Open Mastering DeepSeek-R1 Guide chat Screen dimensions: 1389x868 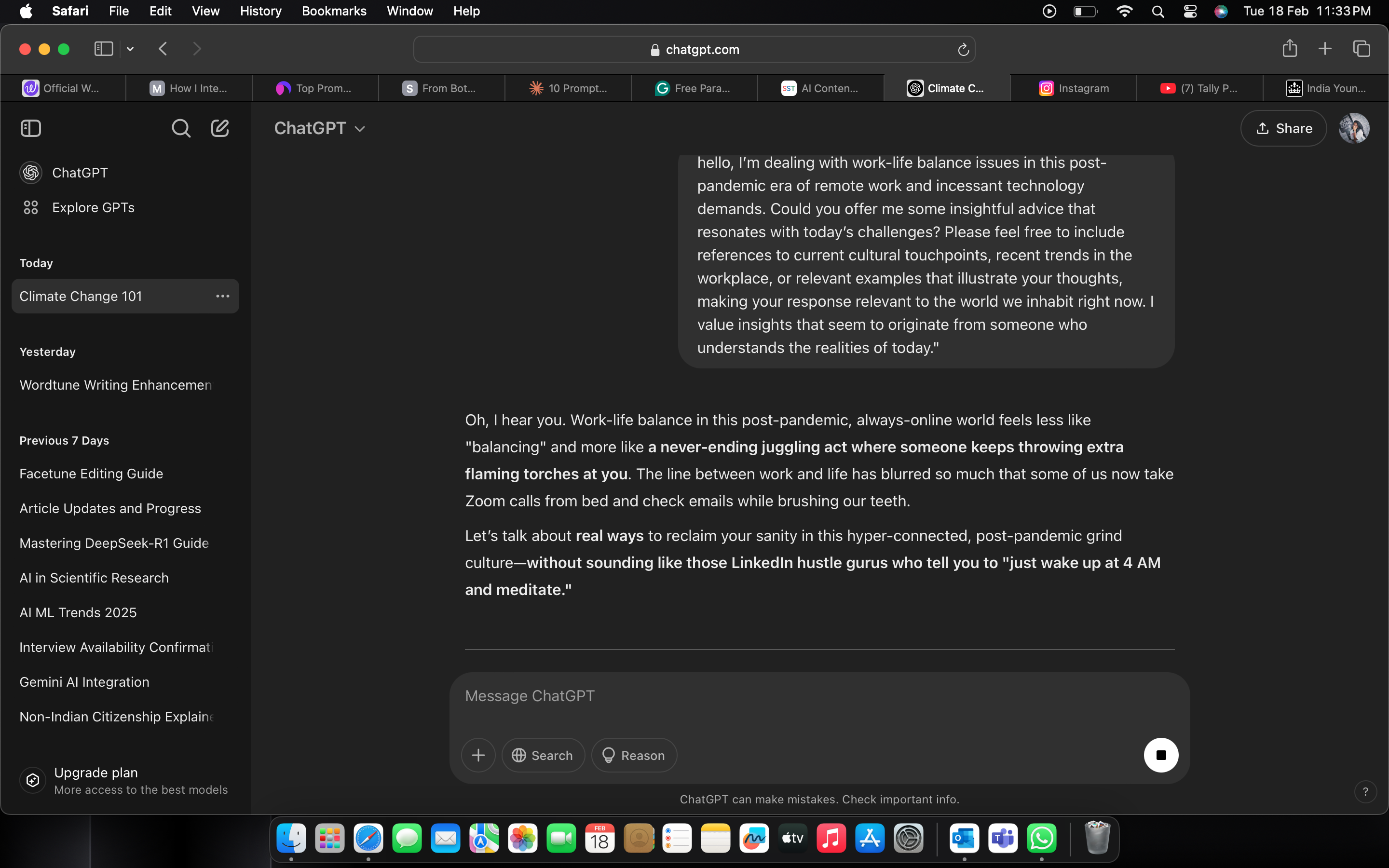[x=125, y=543]
